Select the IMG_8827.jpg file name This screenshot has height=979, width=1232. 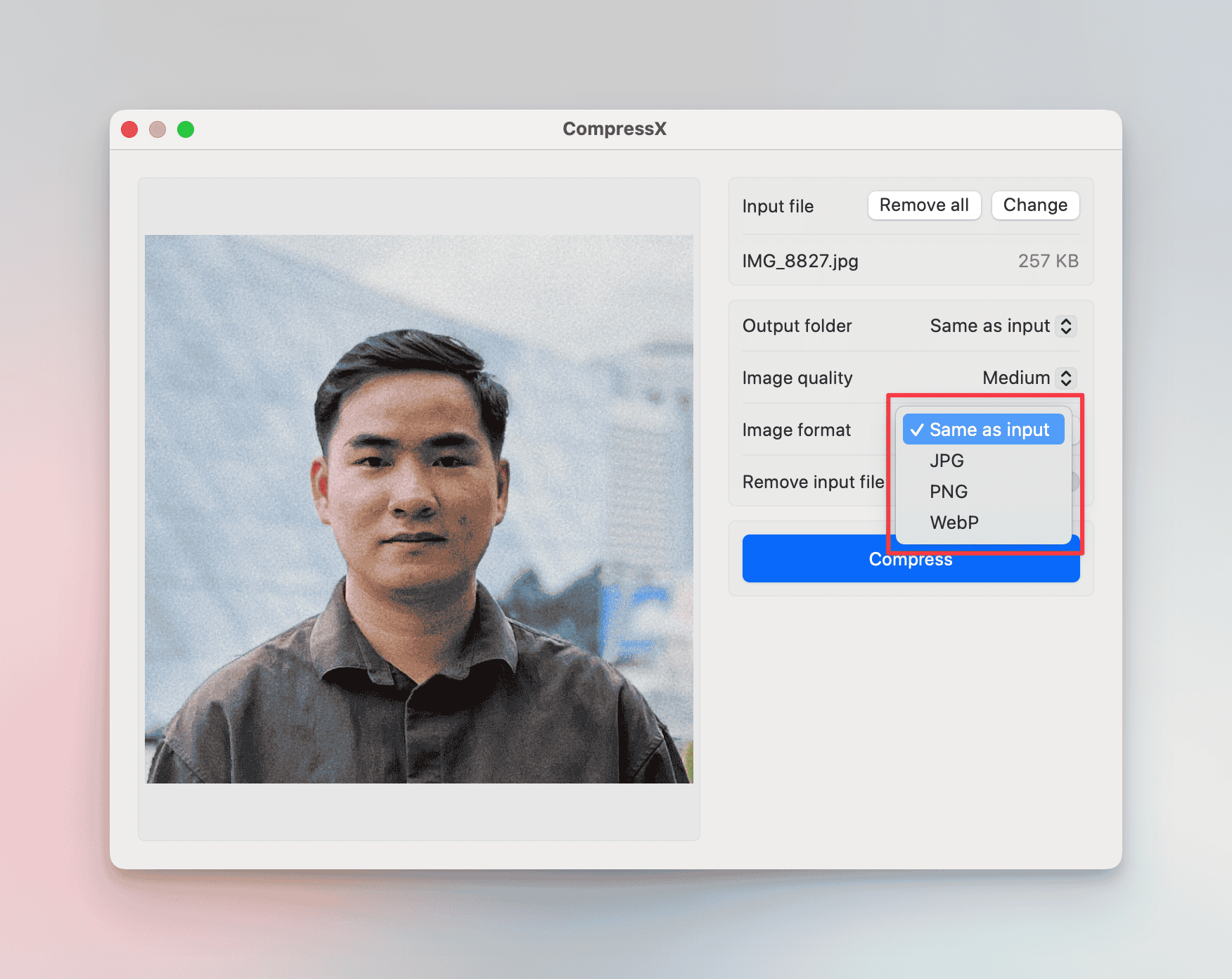pos(800,261)
